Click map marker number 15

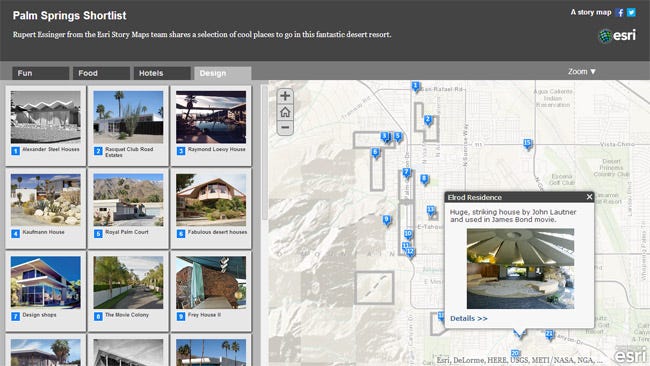[527, 143]
